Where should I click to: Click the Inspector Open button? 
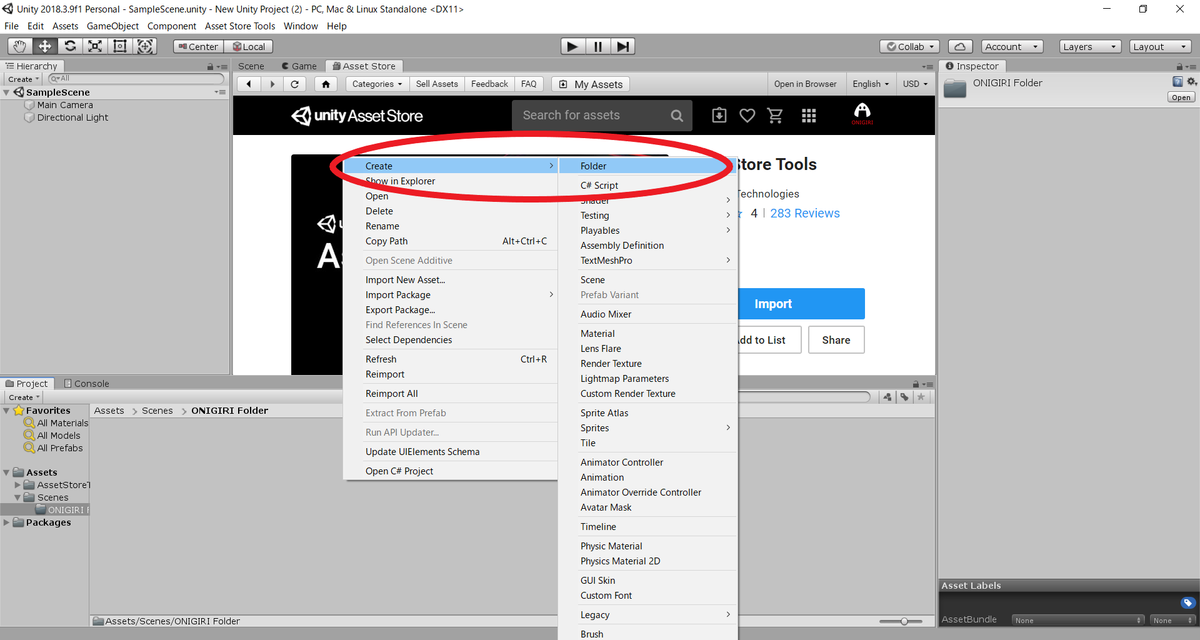[1181, 97]
